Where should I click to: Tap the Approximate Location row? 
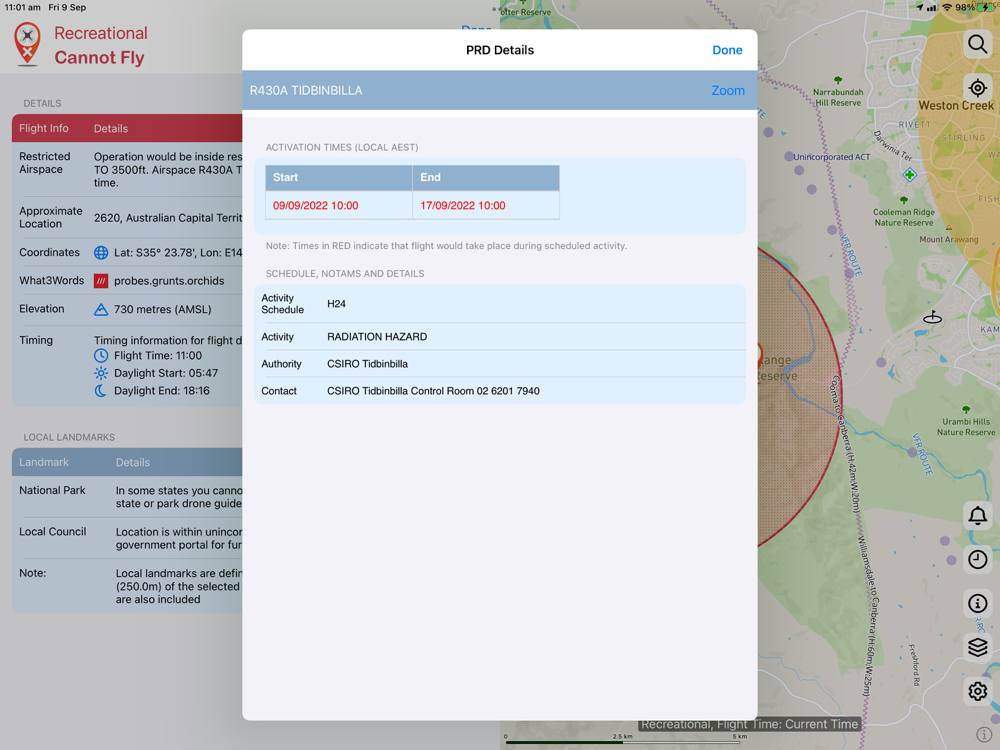point(128,217)
